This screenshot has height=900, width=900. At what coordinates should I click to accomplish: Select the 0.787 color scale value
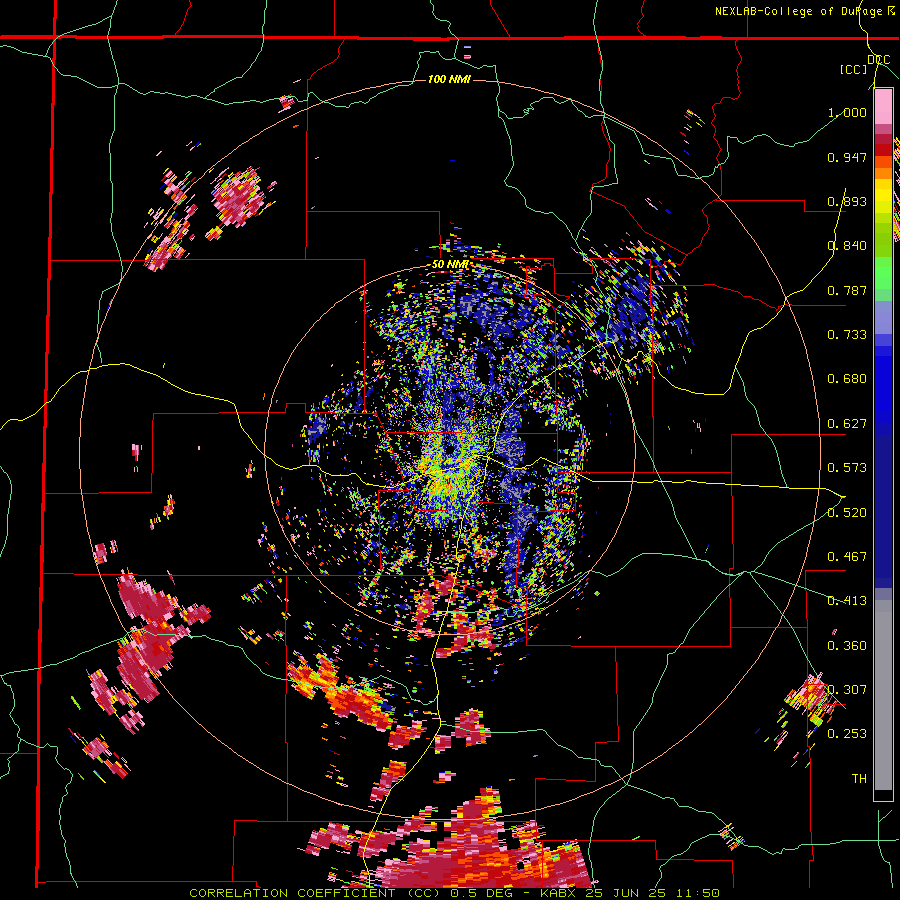click(x=847, y=290)
